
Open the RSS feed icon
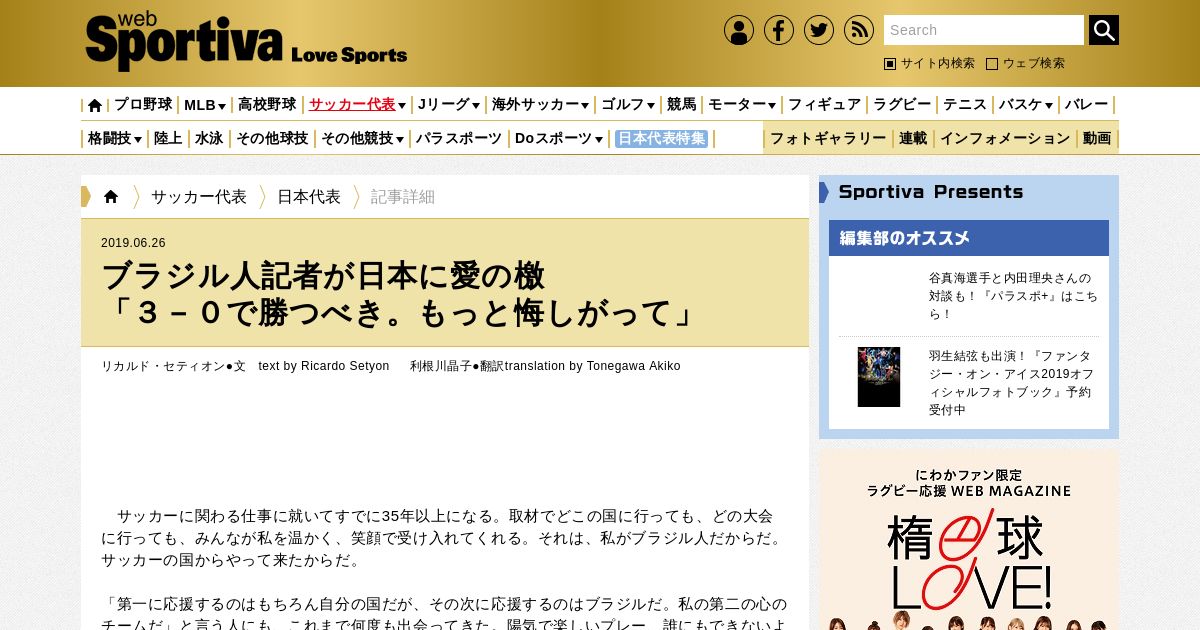[859, 30]
